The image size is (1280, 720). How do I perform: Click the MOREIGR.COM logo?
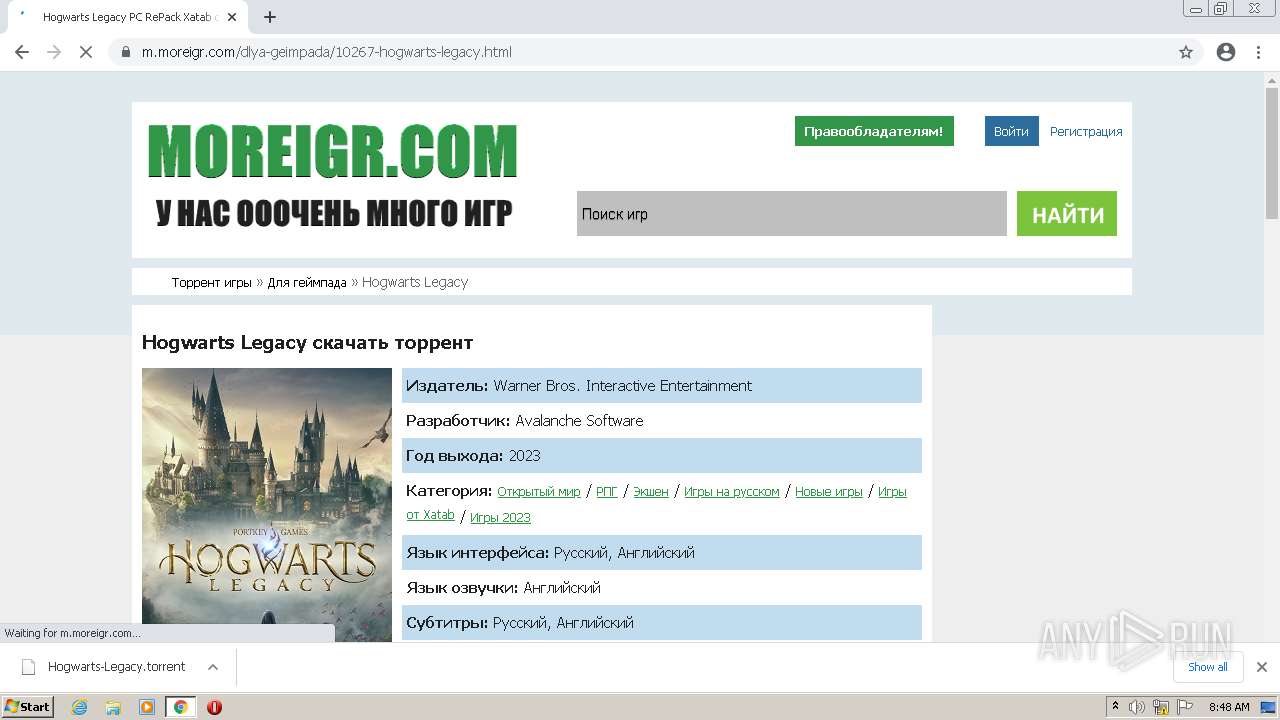pos(332,150)
